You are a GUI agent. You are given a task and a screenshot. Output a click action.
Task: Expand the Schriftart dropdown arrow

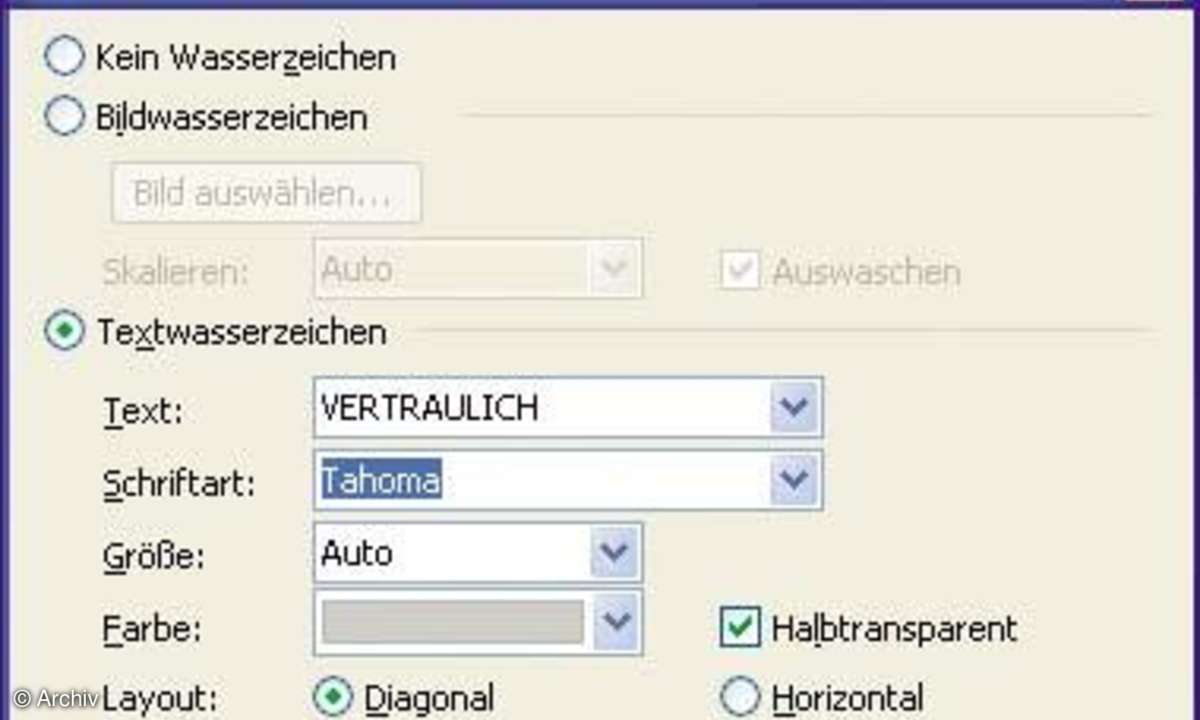tap(794, 481)
